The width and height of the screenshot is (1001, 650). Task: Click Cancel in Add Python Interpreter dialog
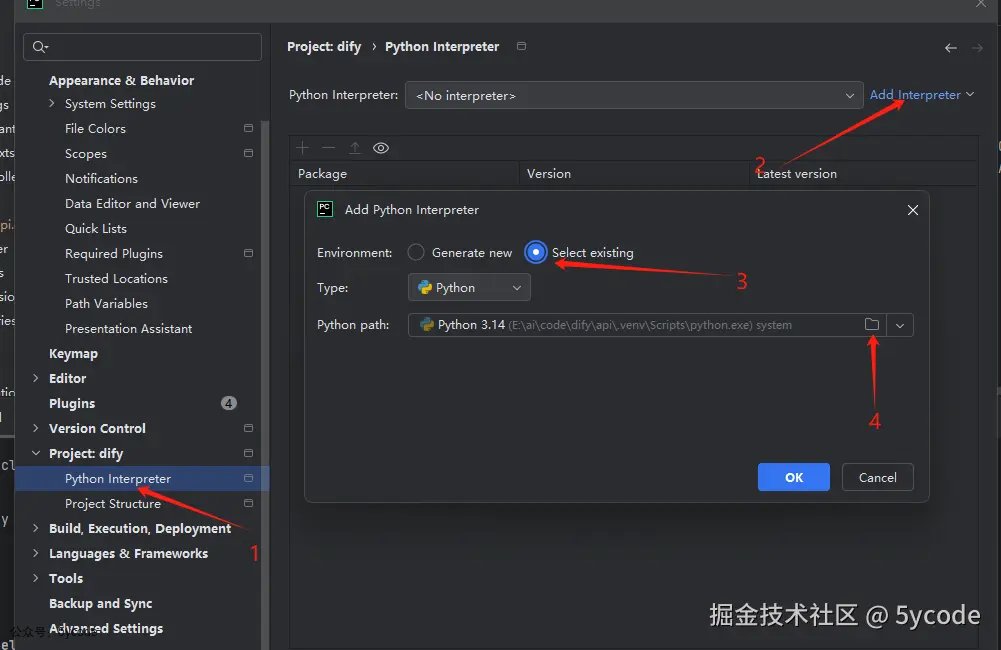877,477
